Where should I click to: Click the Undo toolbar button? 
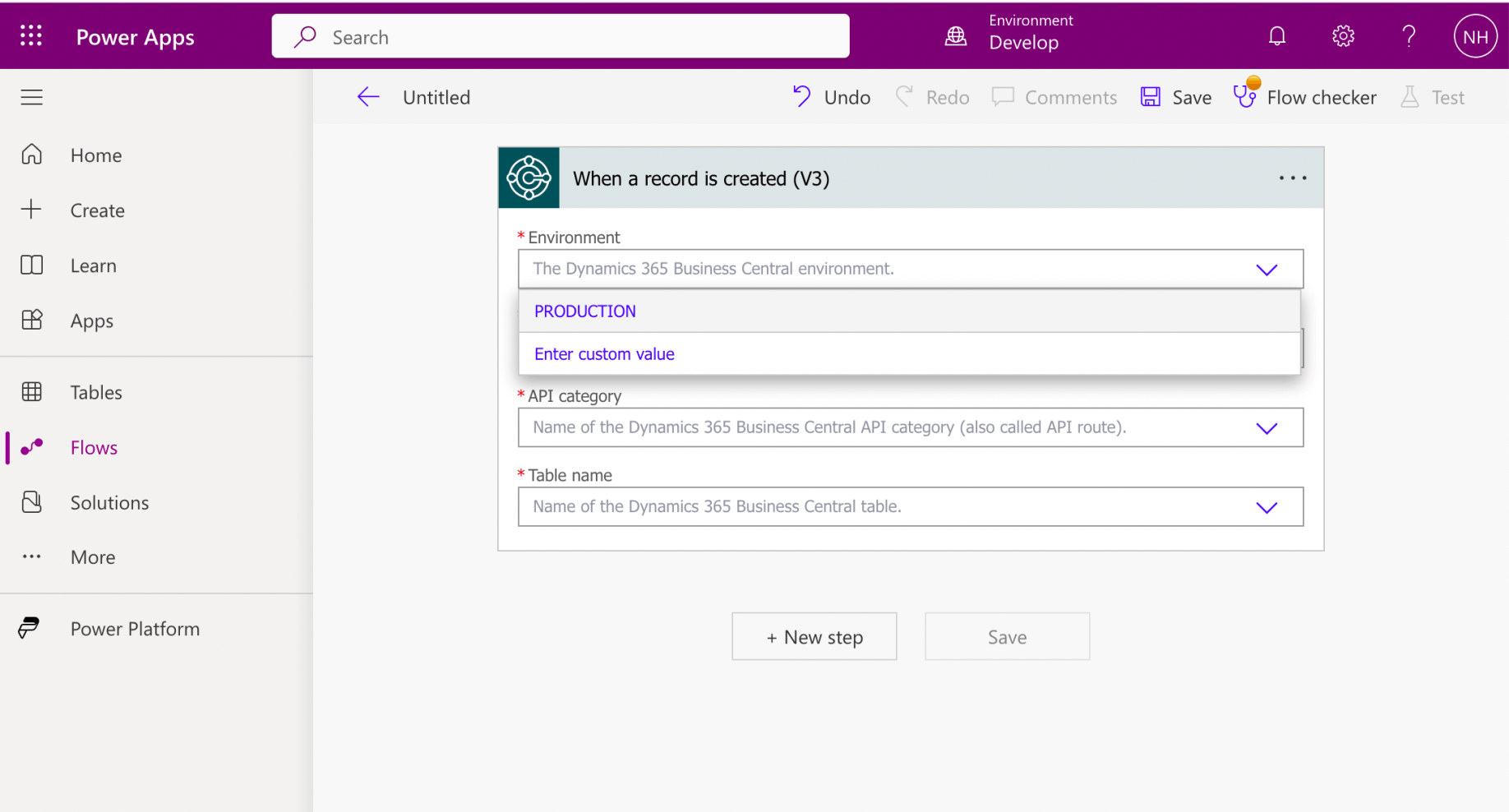click(831, 97)
